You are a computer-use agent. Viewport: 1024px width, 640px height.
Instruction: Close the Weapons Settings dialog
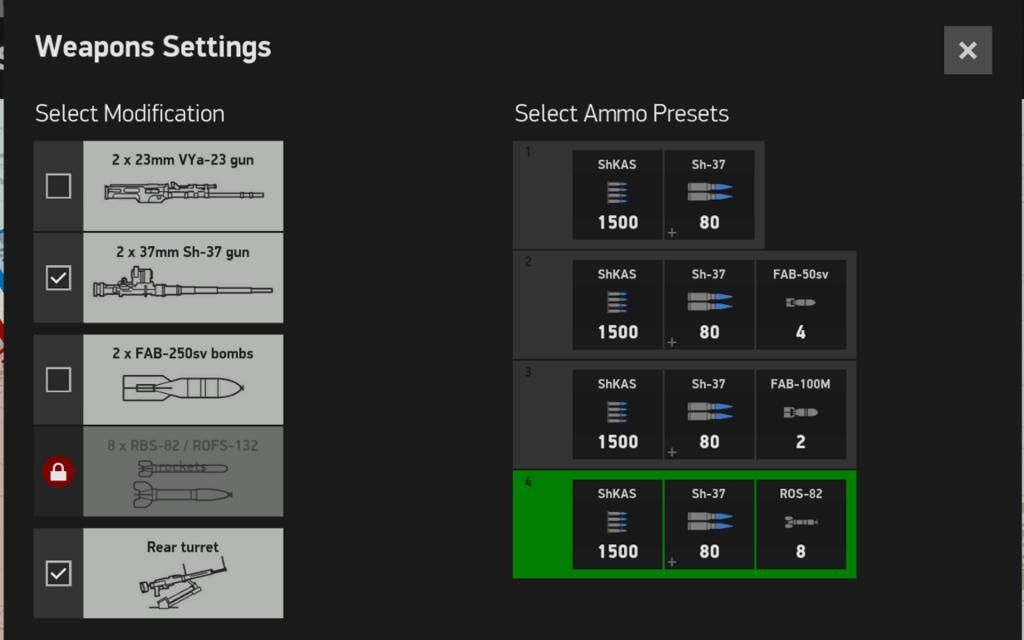tap(967, 50)
